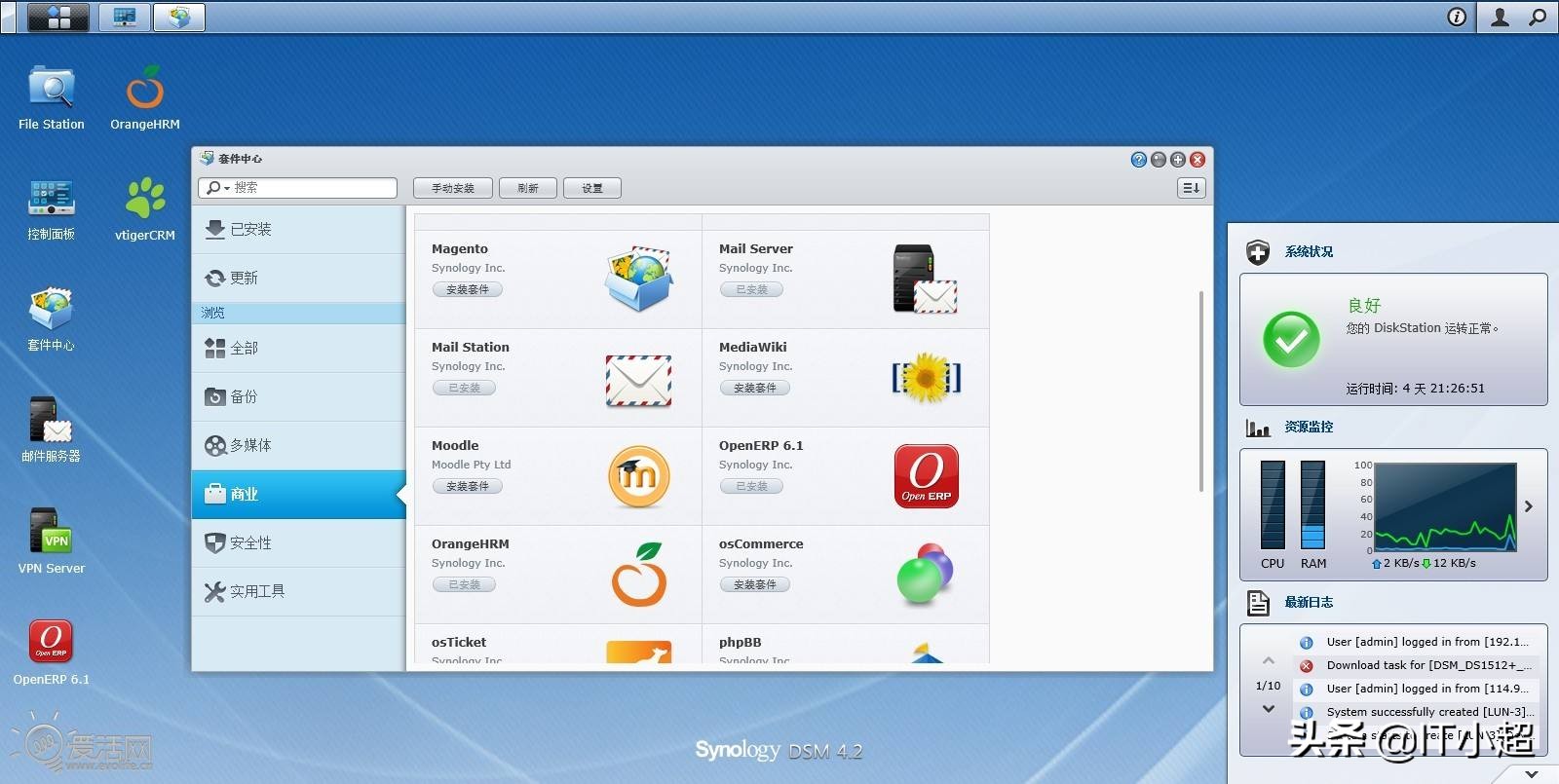This screenshot has height=784, width=1559.
Task: Click in the package search field
Action: (x=312, y=188)
